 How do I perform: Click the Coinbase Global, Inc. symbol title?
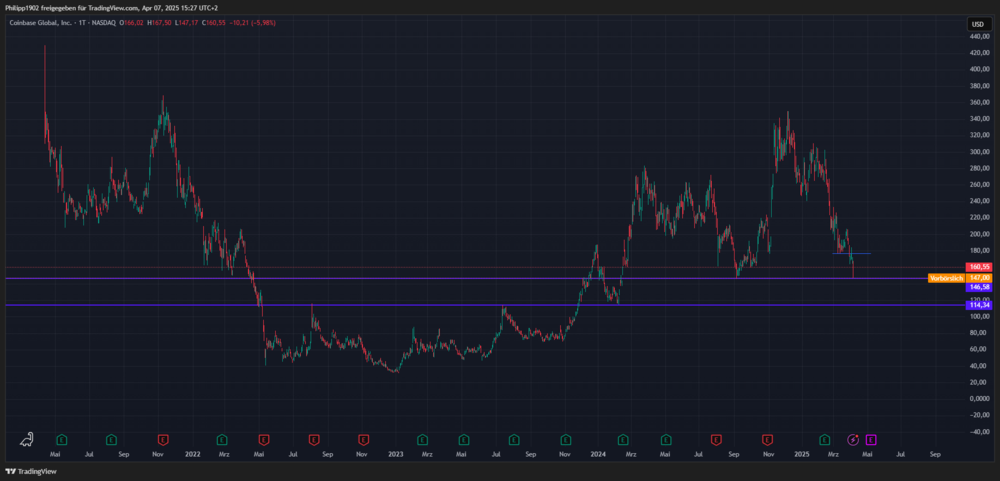(x=47, y=23)
